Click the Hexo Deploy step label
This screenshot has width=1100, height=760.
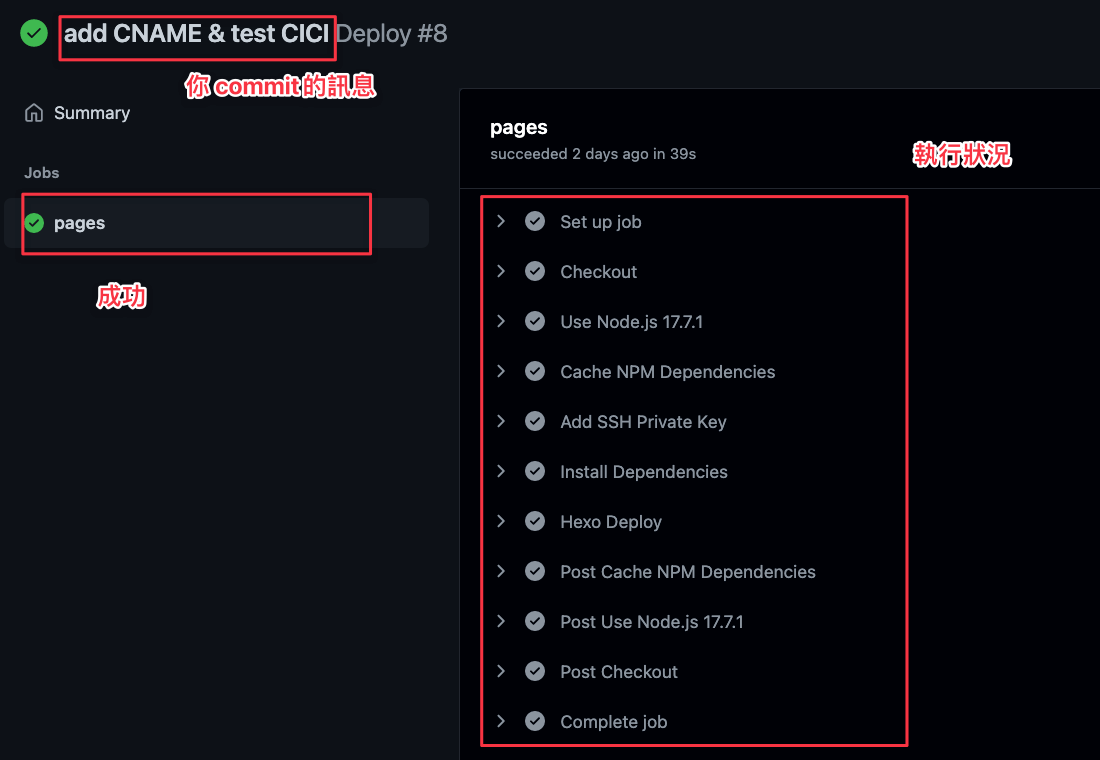(x=611, y=522)
